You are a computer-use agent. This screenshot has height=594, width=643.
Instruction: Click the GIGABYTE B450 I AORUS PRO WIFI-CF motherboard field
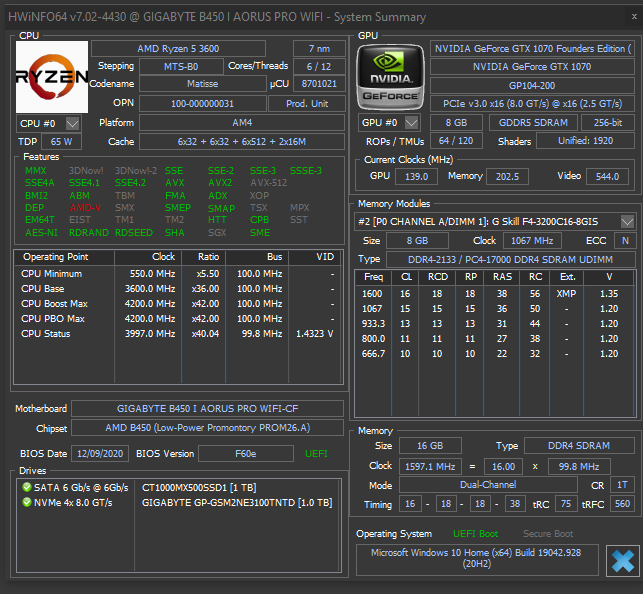point(207,409)
